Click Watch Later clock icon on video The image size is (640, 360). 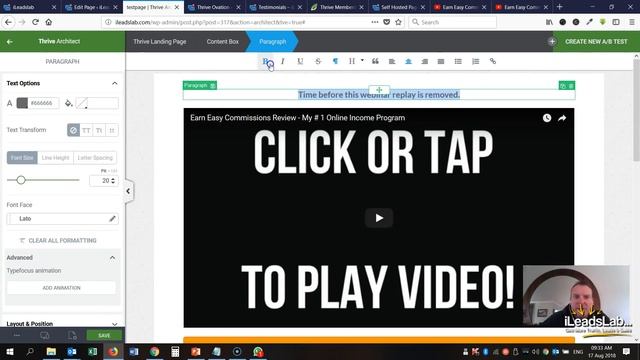[x=547, y=118]
